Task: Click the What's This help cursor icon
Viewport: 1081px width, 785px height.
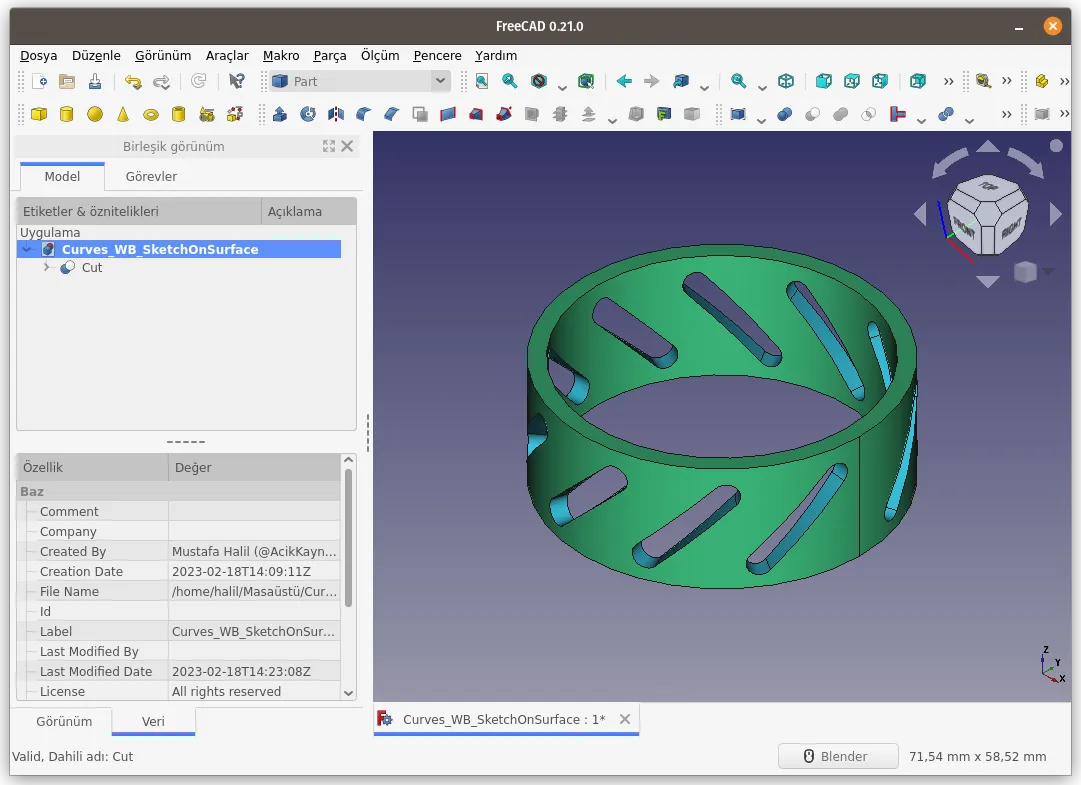Action: point(236,81)
